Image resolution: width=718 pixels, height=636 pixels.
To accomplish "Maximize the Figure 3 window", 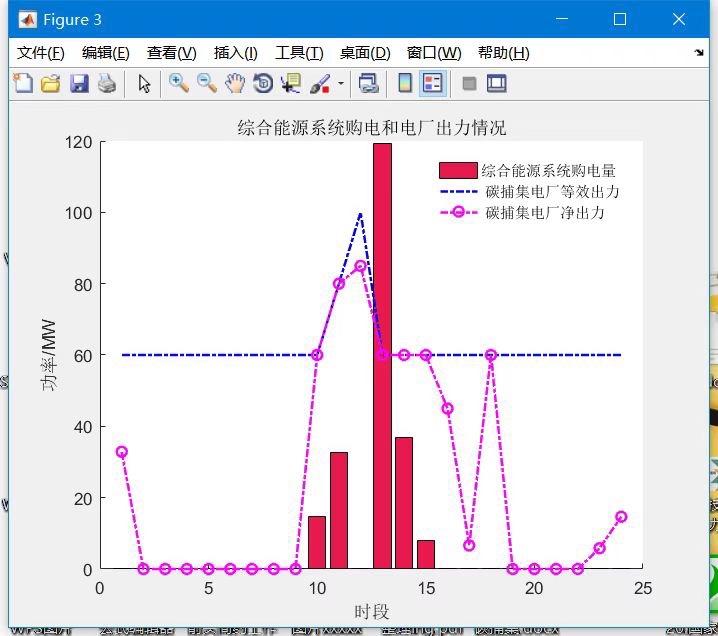I will pos(620,19).
